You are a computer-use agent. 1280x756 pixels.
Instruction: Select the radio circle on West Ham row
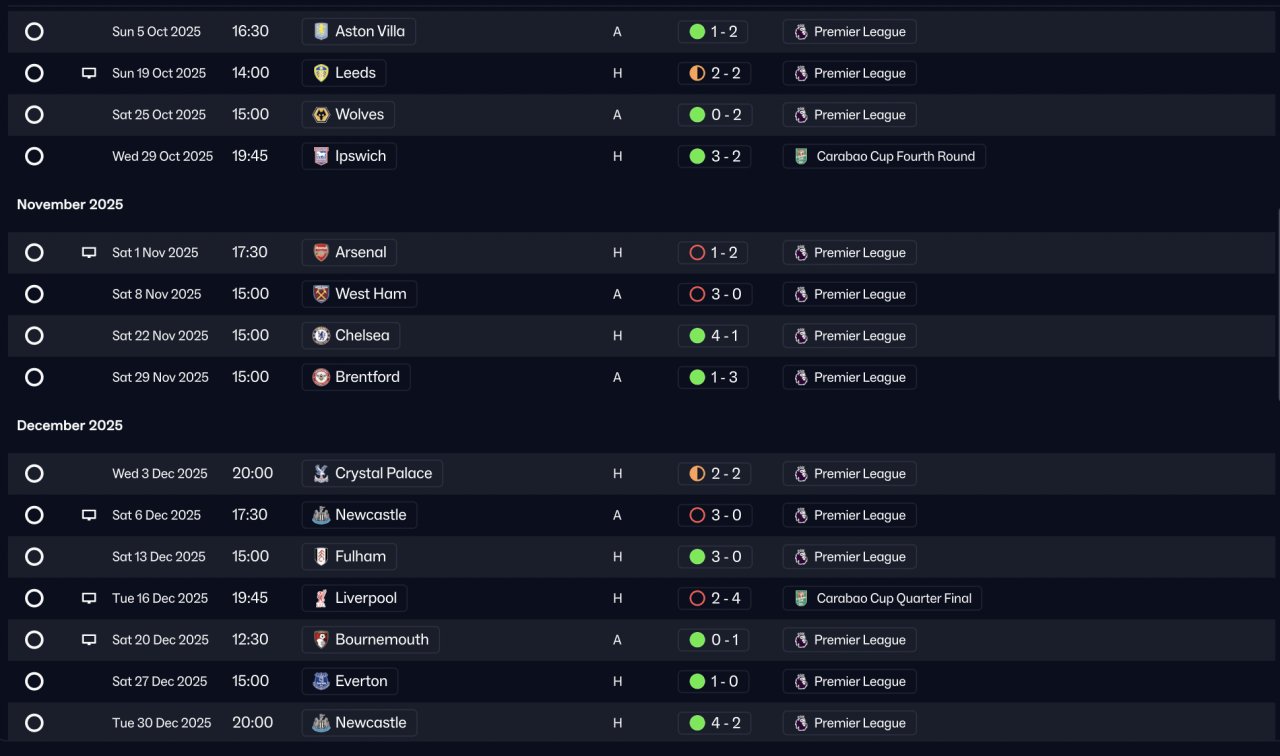point(34,294)
